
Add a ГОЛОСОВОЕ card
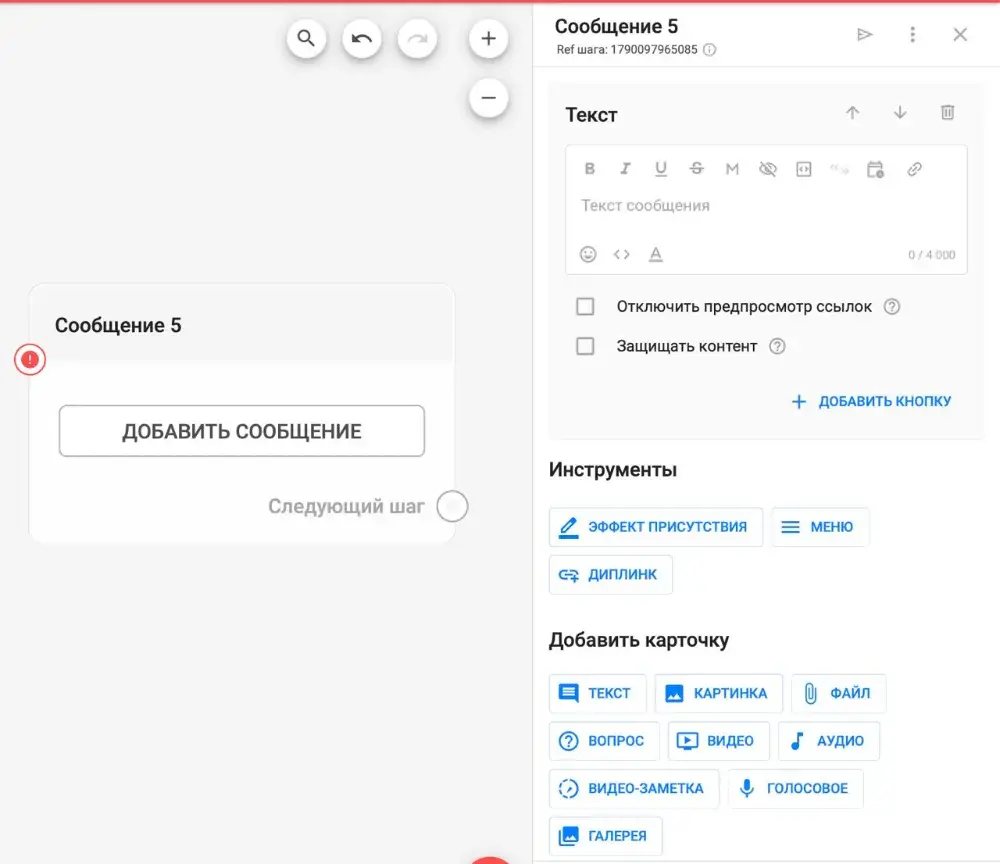(796, 789)
